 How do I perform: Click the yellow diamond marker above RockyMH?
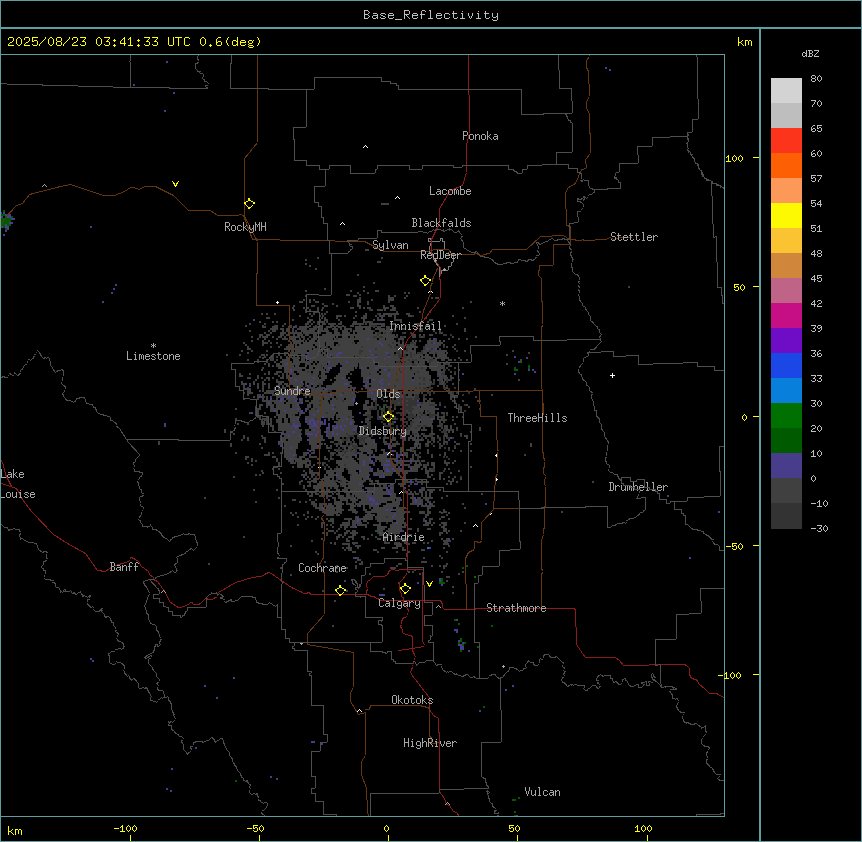point(250,204)
